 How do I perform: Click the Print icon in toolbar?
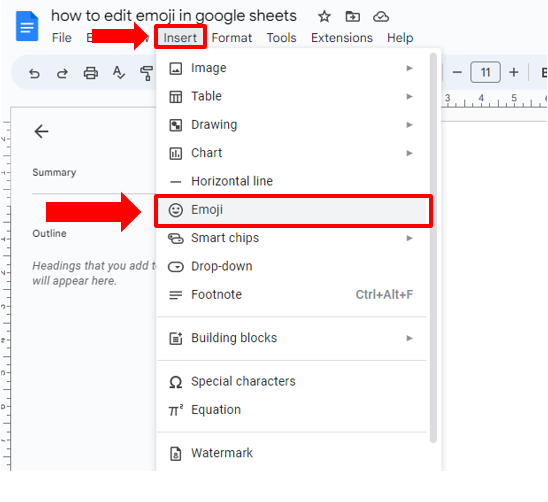(91, 73)
